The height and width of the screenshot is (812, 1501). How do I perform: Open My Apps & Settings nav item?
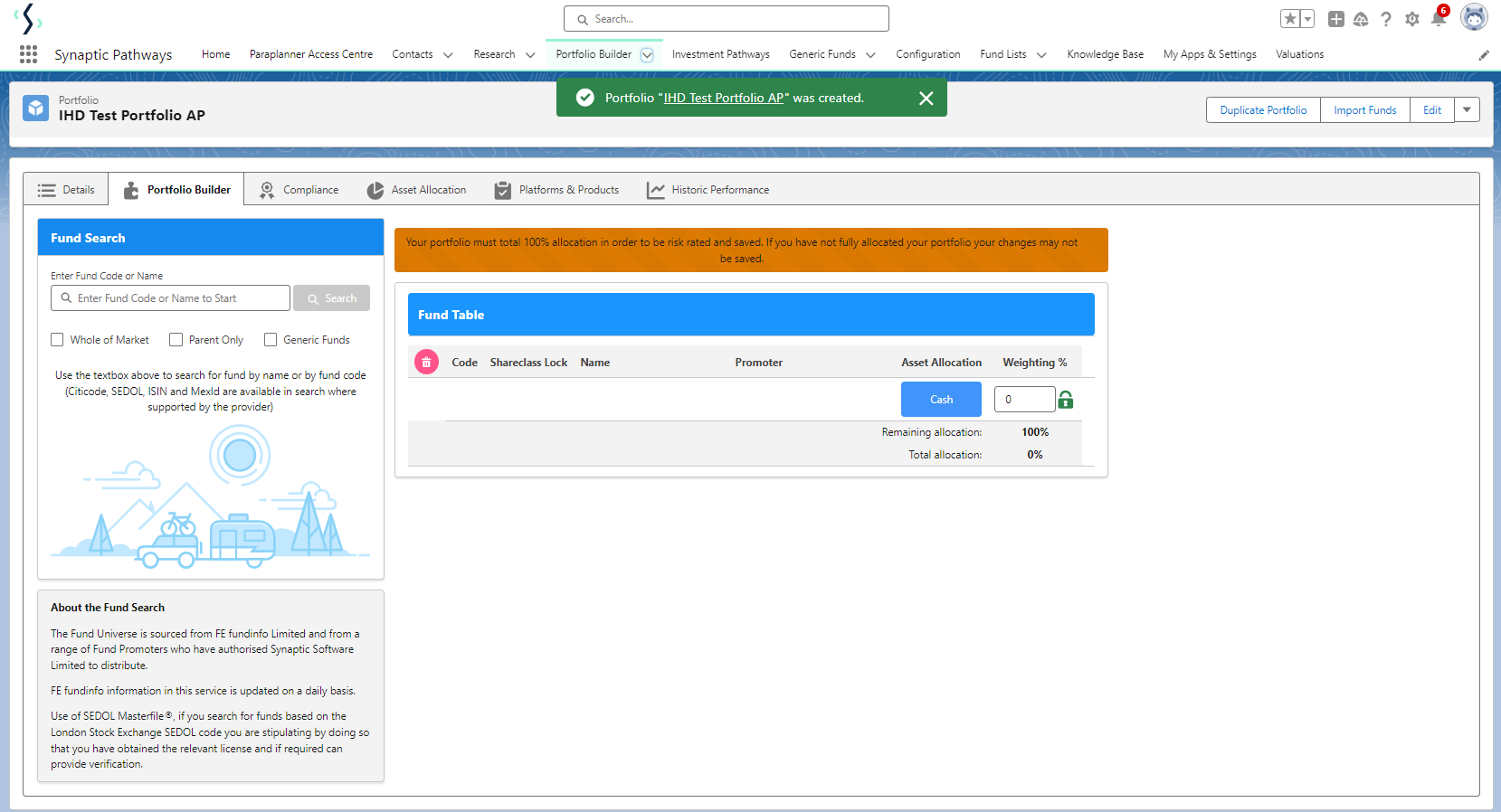click(1210, 54)
